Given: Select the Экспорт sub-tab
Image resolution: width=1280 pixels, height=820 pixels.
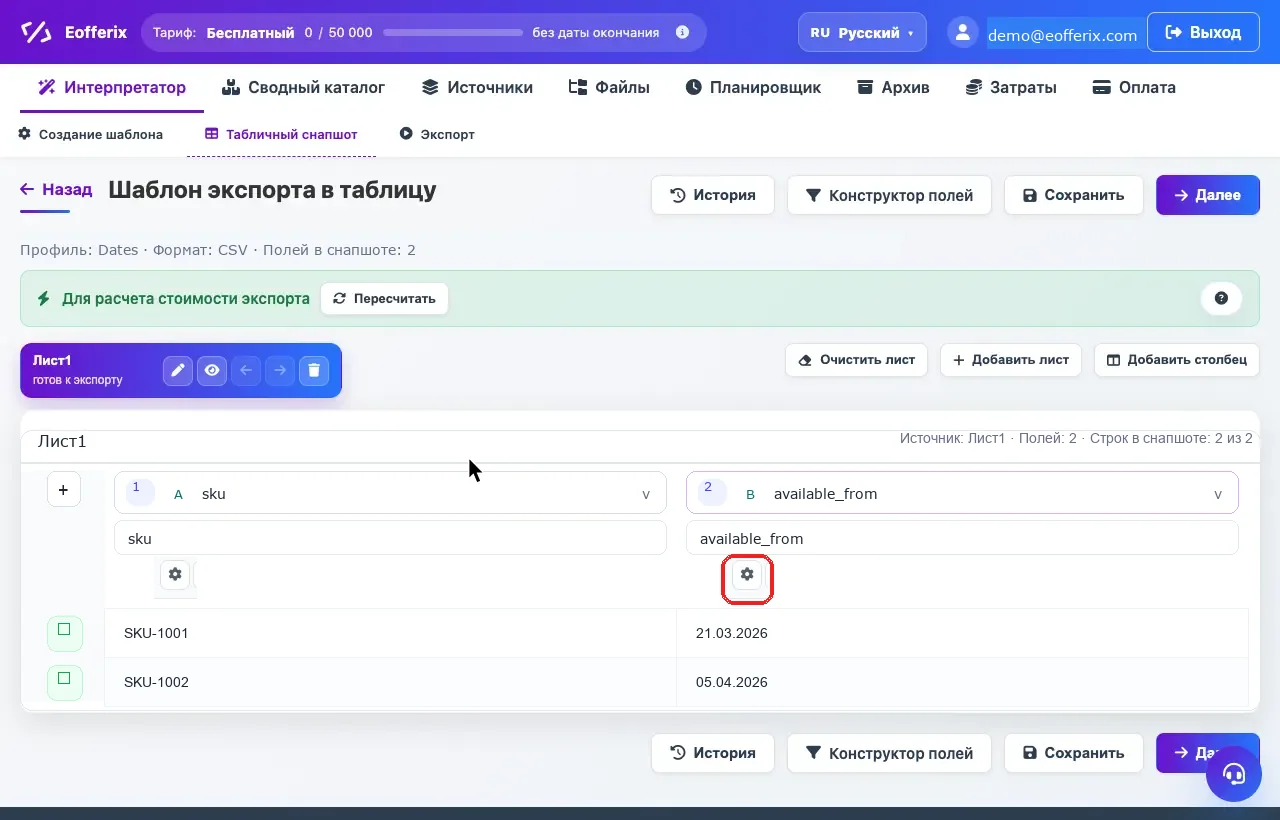Looking at the screenshot, I should (437, 134).
